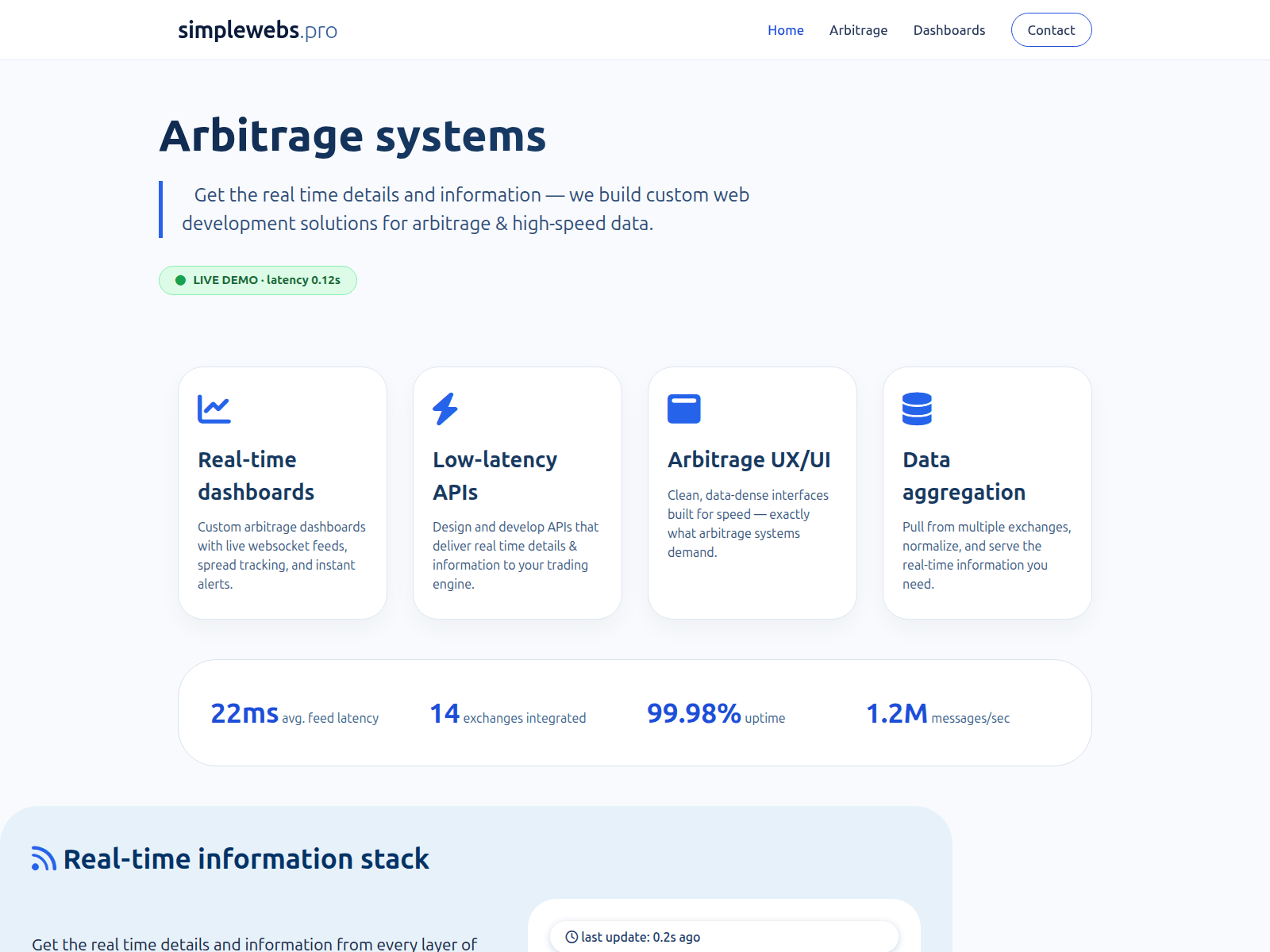Screen dimensions: 1270x952
Task: Click the 99.98% uptime stat
Action: tap(716, 713)
